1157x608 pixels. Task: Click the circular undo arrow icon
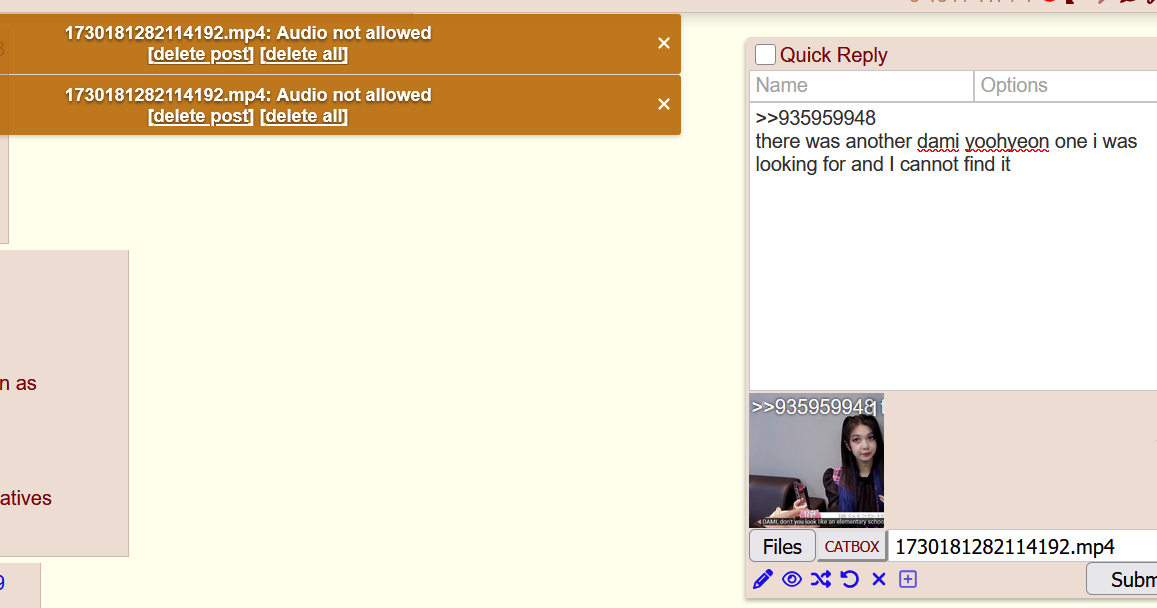click(849, 579)
